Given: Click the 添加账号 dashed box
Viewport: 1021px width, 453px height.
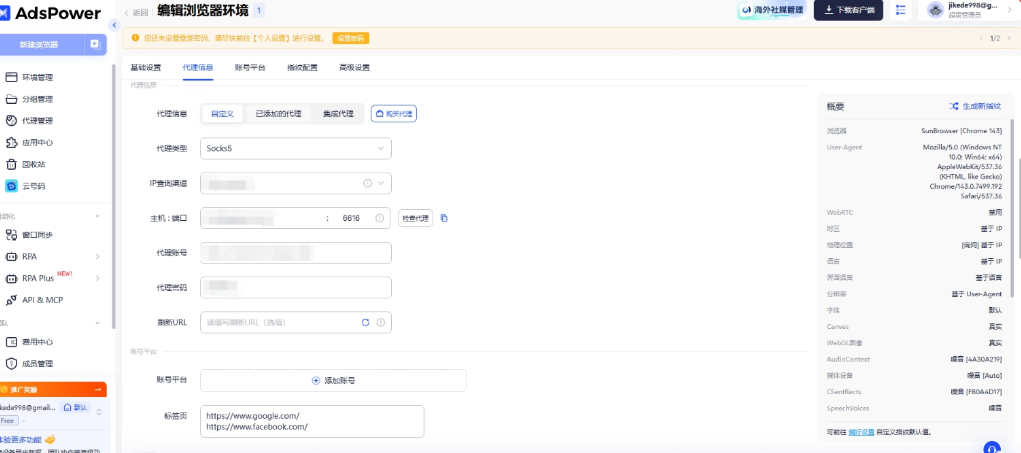Looking at the screenshot, I should [x=333, y=381].
